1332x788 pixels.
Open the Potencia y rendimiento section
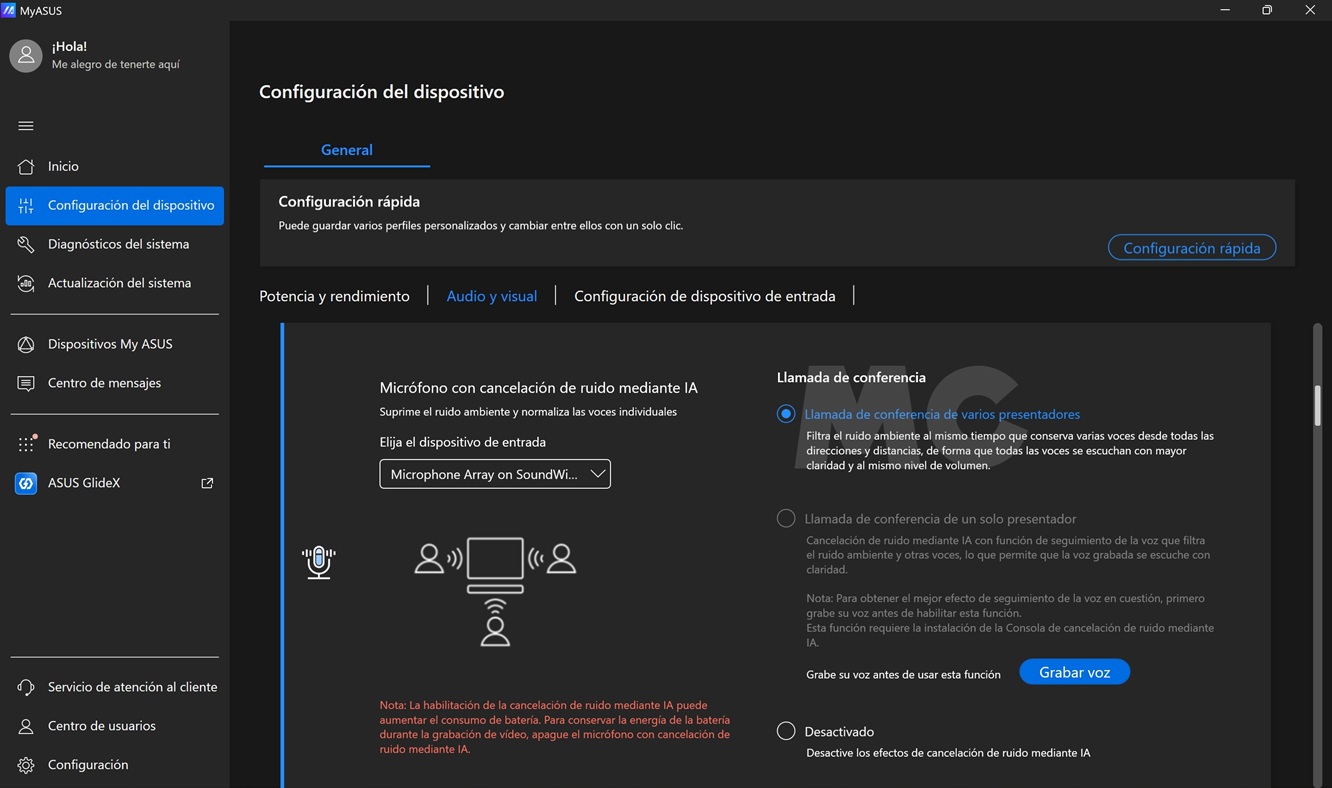[x=334, y=296]
